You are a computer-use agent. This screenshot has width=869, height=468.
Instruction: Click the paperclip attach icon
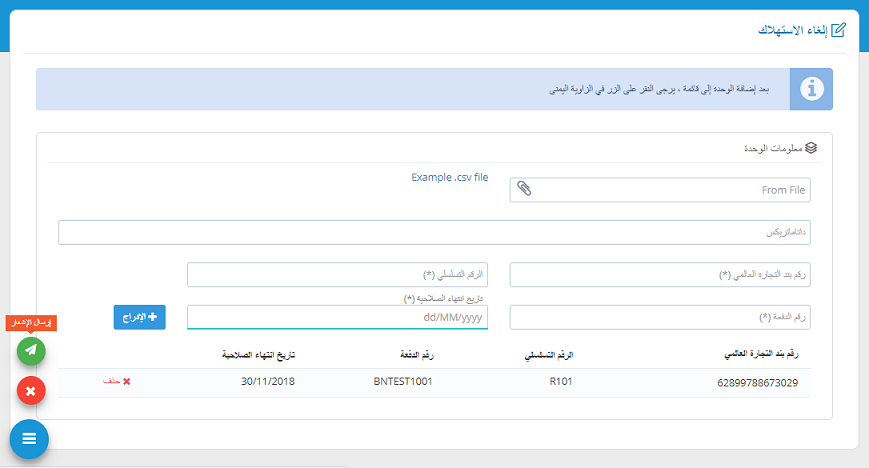(525, 189)
